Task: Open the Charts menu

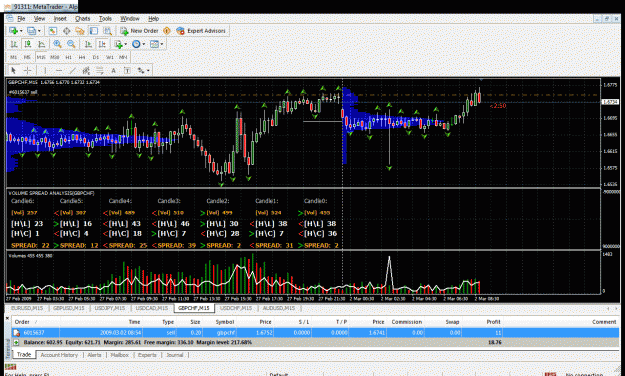Action: [83, 18]
